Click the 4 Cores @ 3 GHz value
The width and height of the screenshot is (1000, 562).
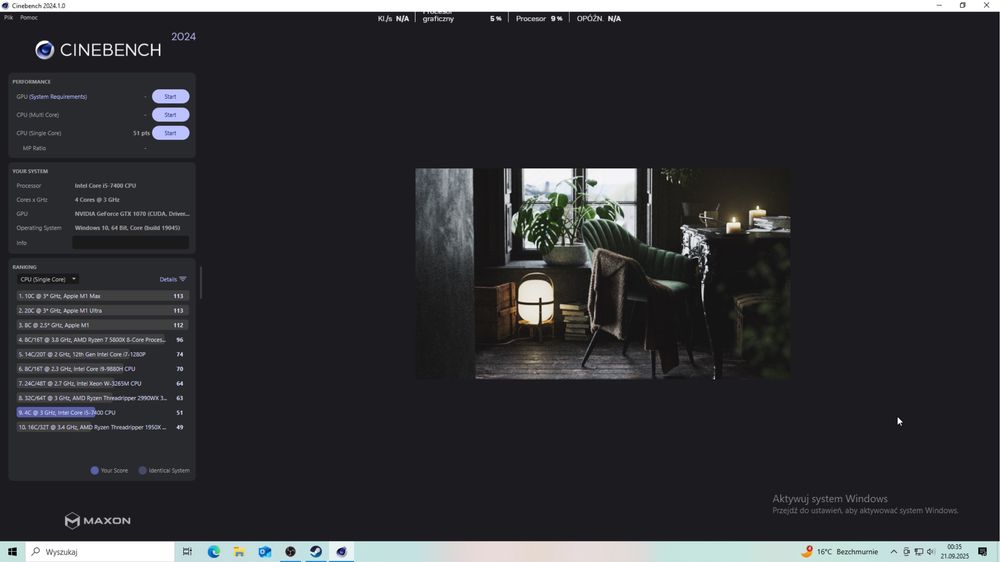click(x=97, y=200)
